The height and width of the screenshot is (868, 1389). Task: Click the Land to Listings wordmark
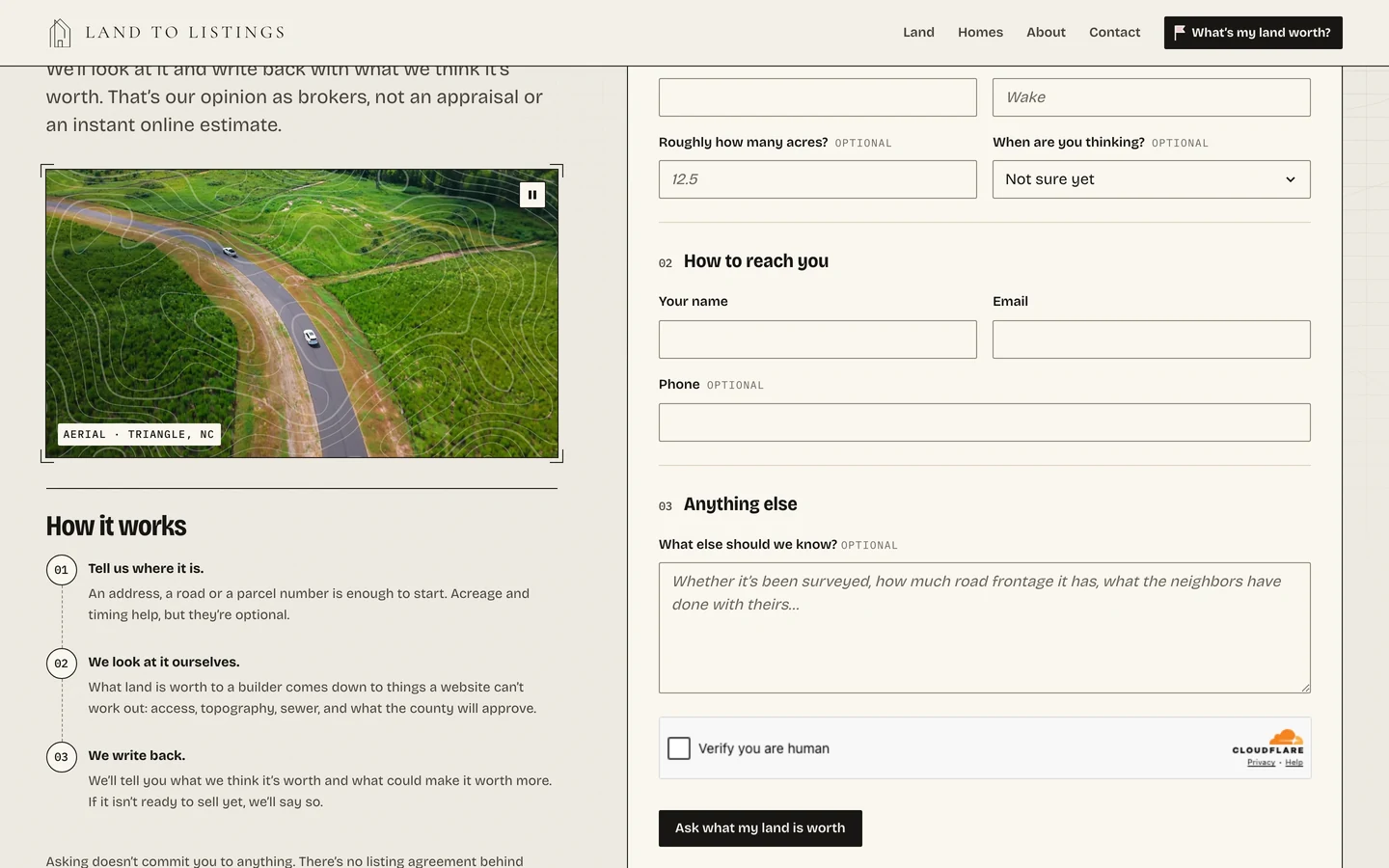(185, 33)
